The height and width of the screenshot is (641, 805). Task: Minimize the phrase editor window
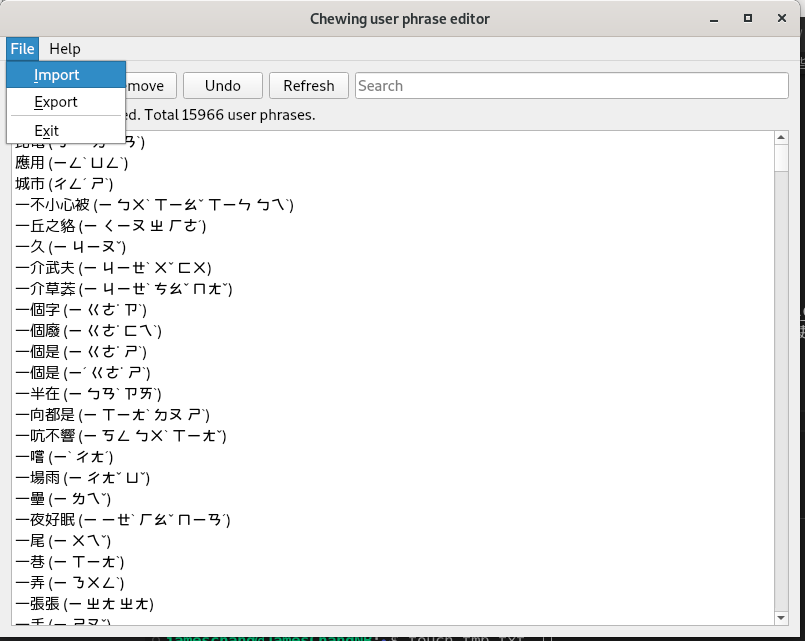coord(714,19)
